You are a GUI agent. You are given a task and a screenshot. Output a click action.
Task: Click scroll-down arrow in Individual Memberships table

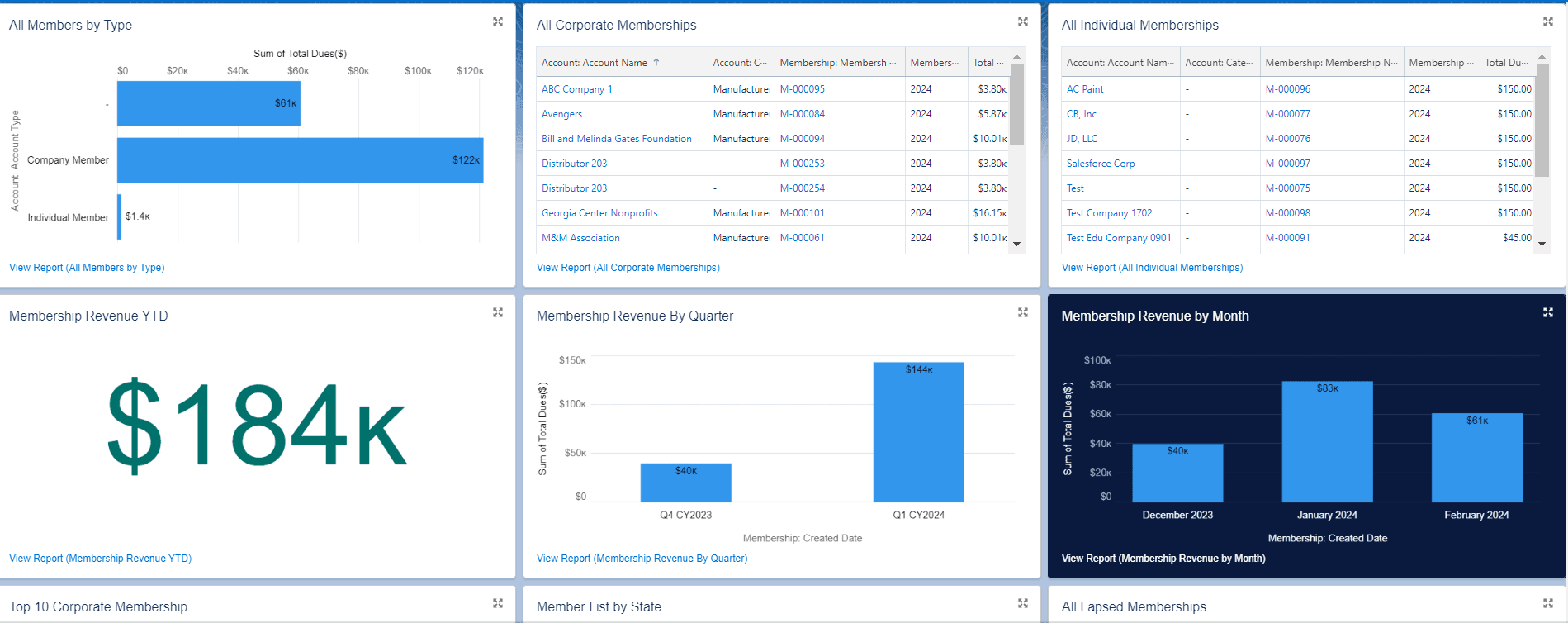(x=1542, y=244)
